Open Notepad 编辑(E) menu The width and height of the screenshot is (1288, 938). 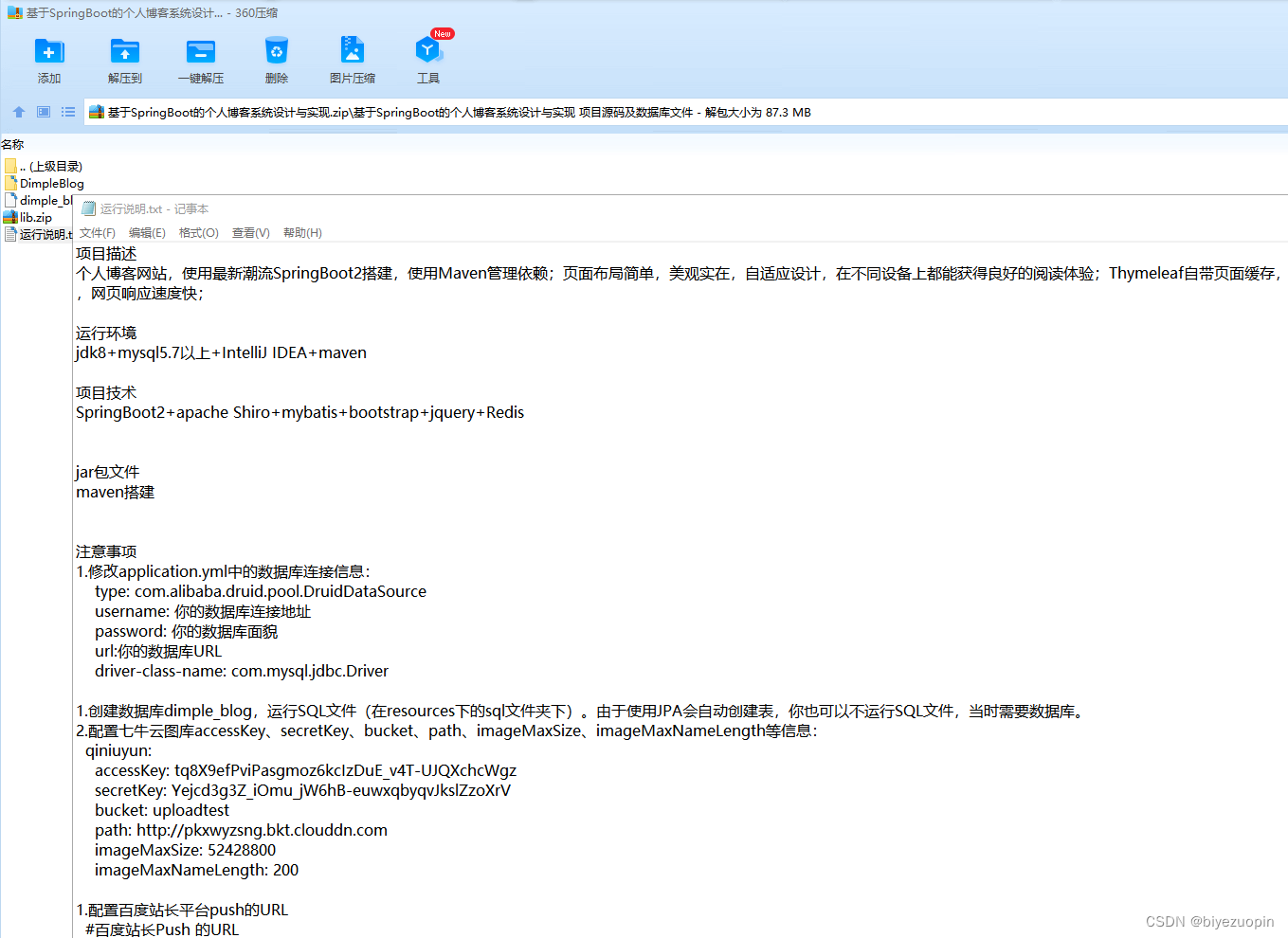(147, 233)
